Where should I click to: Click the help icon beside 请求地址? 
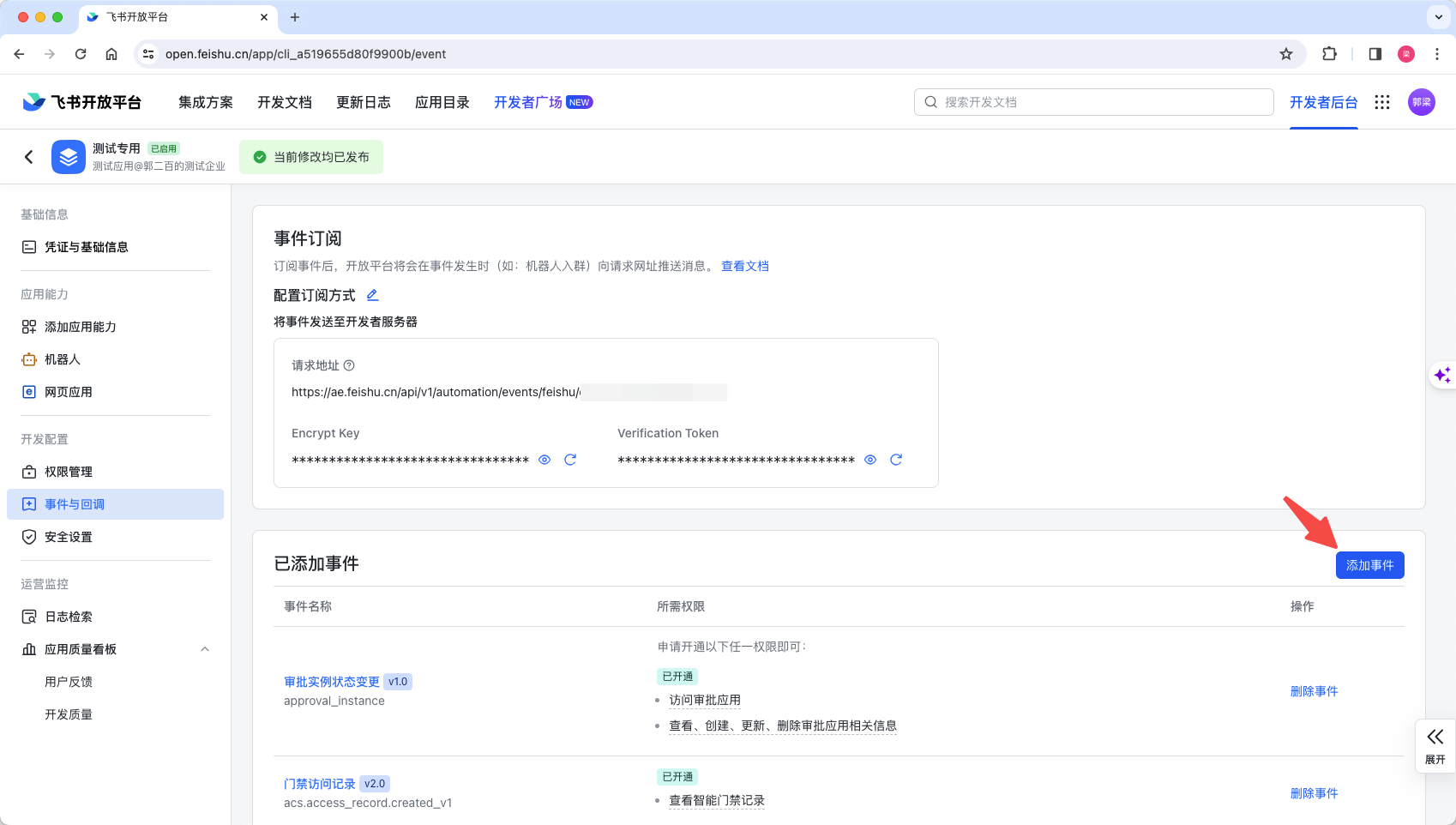coord(349,365)
